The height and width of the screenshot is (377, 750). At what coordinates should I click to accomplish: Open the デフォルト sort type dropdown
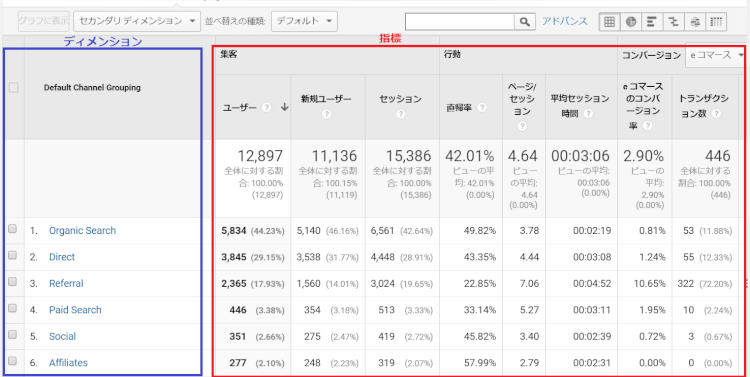tap(304, 22)
